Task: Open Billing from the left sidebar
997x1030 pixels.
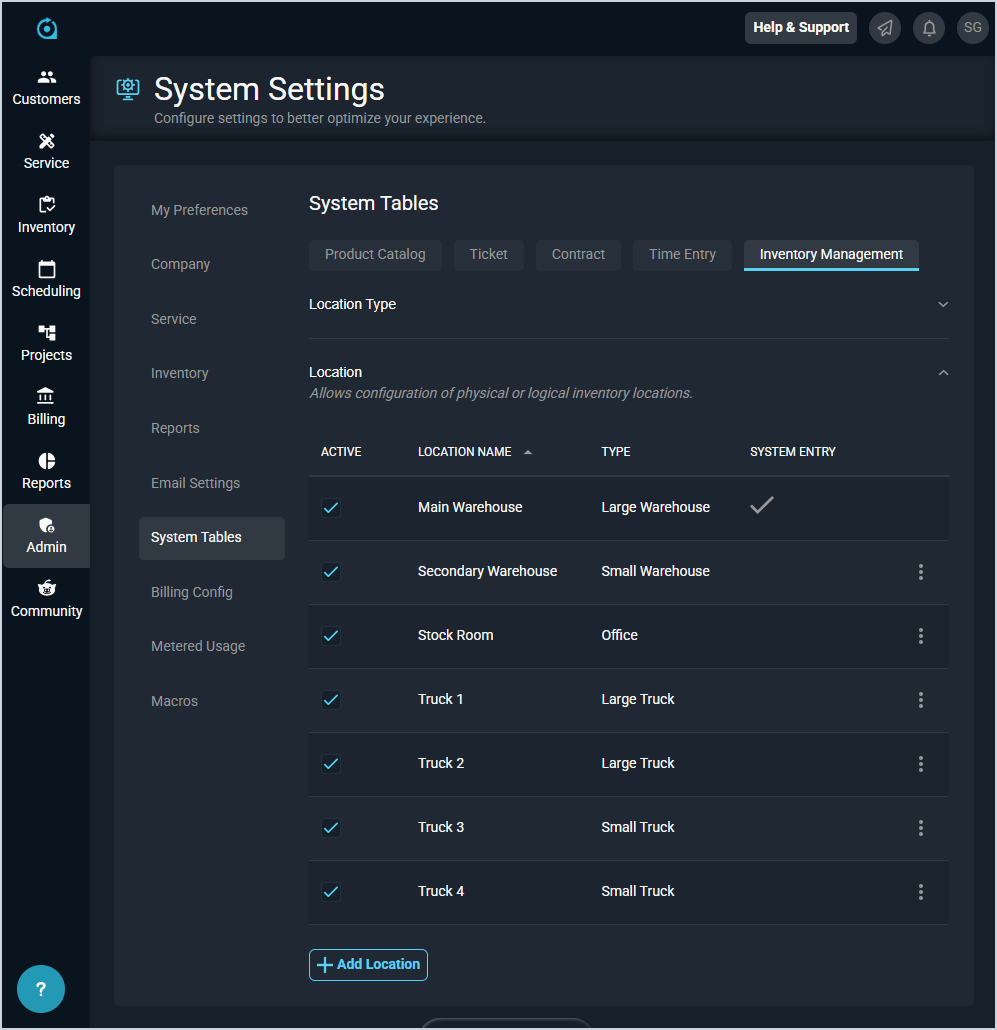Action: tap(46, 407)
